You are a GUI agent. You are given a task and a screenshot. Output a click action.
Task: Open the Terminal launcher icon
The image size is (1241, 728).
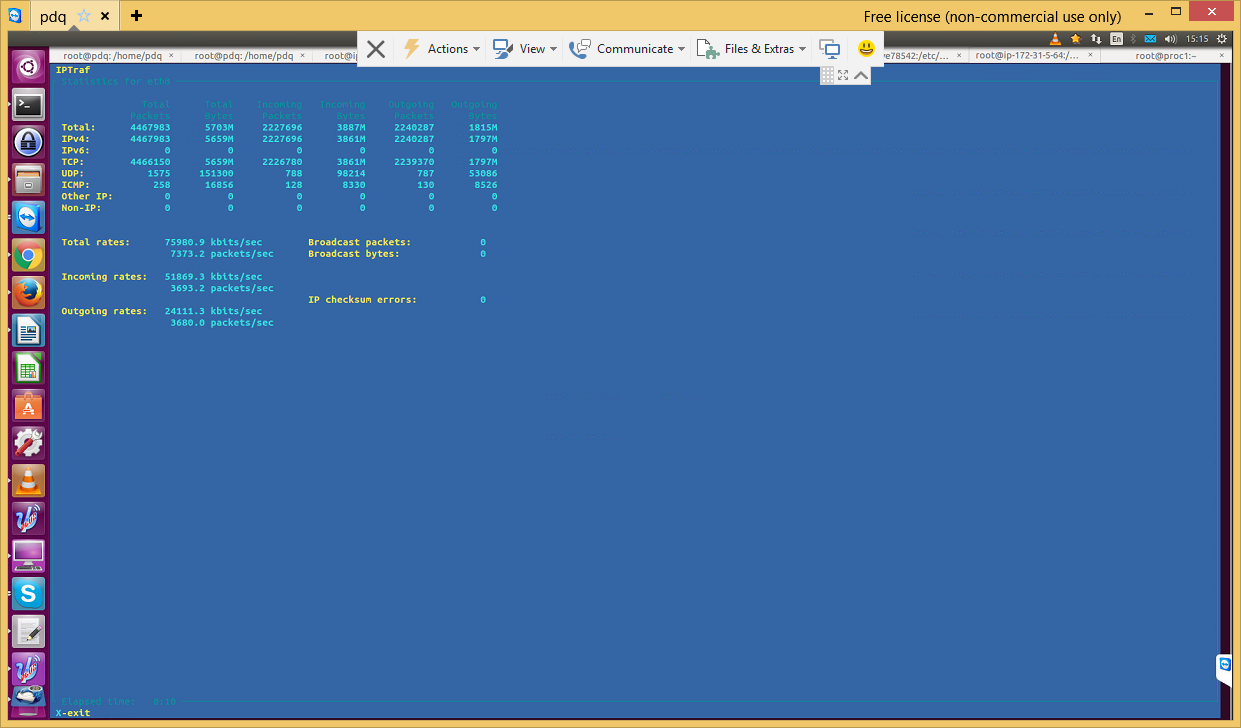28,104
